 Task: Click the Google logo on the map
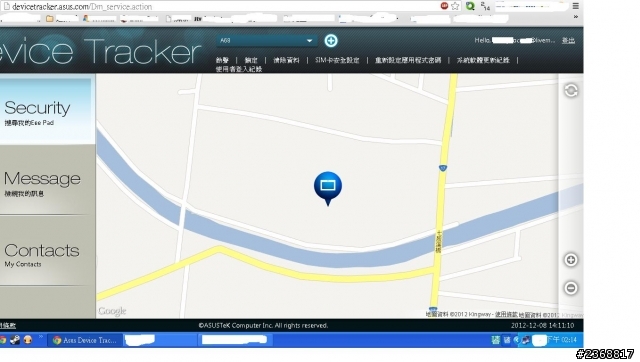click(112, 311)
